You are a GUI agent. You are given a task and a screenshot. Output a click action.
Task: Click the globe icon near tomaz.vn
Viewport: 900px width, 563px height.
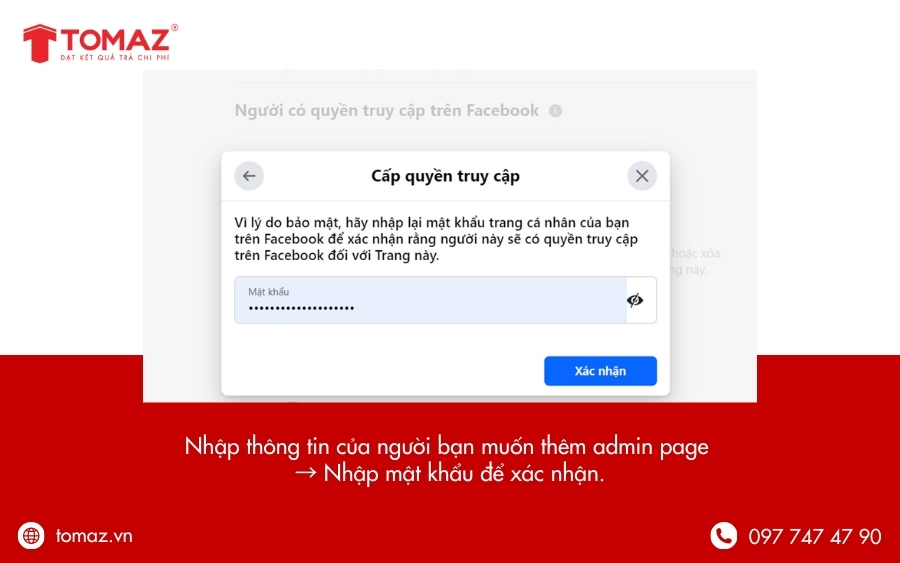point(31,535)
